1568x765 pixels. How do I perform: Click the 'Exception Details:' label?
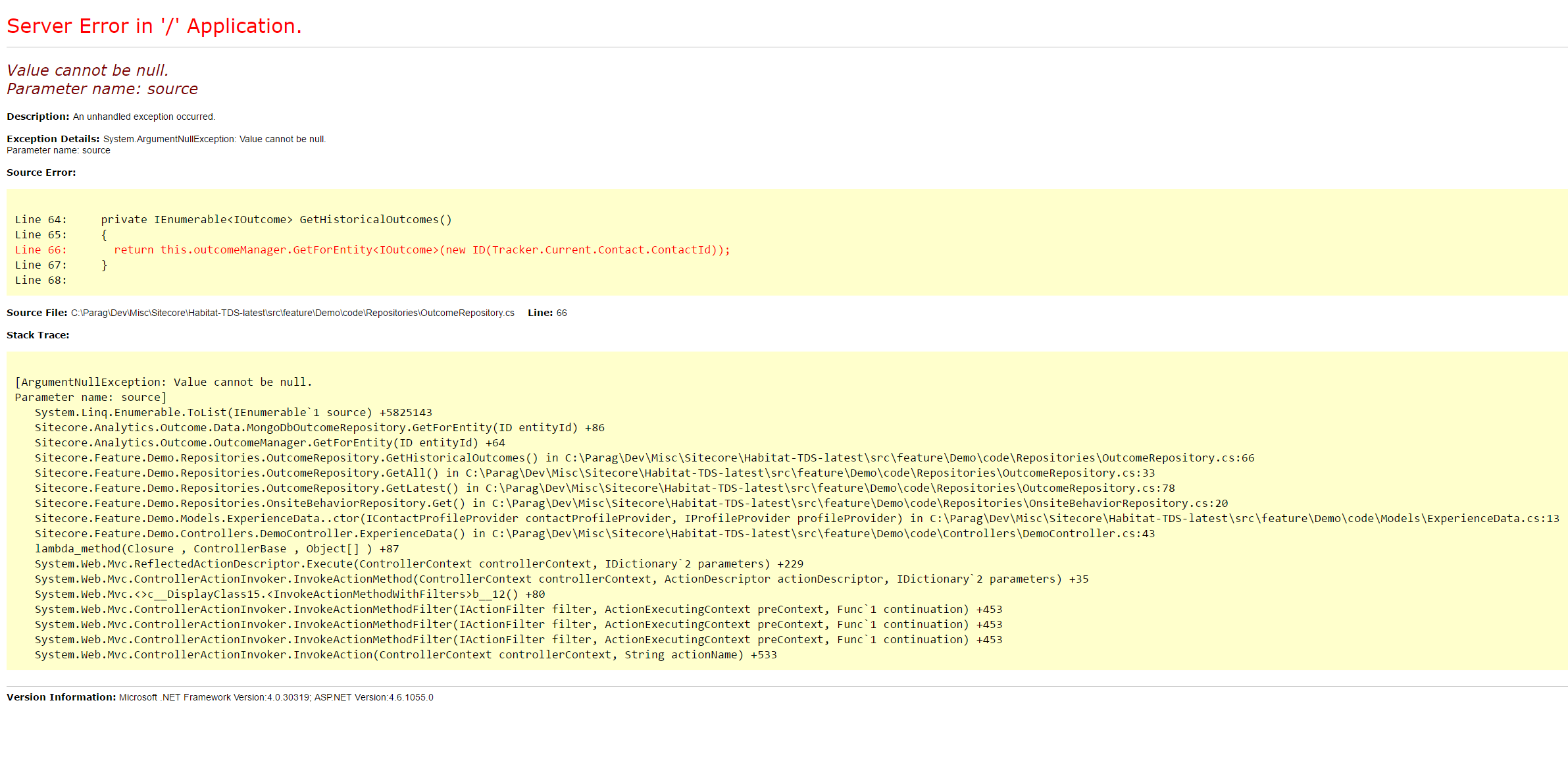click(x=53, y=139)
